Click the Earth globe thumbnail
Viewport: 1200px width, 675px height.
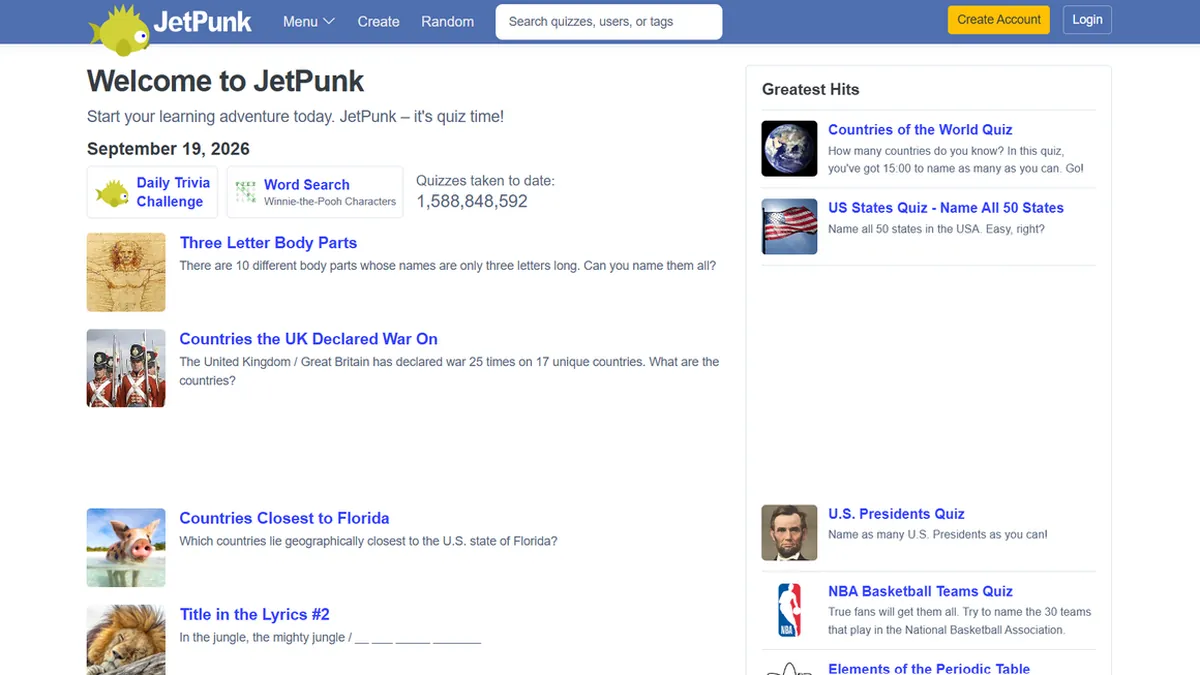click(x=789, y=149)
